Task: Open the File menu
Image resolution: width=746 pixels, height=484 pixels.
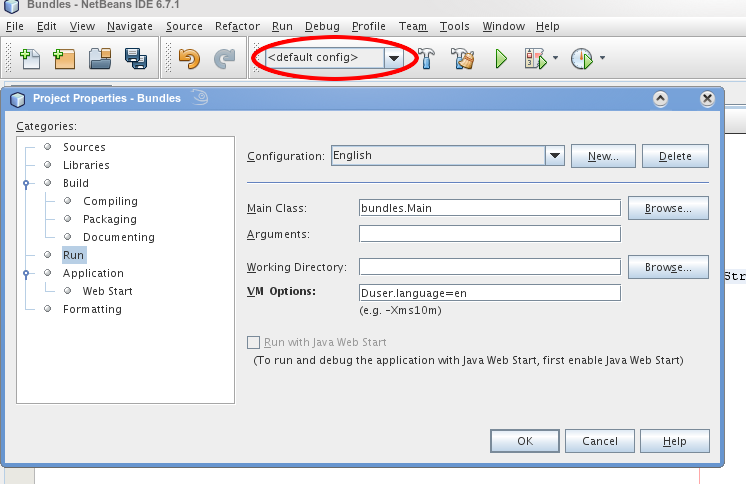Action: point(15,26)
